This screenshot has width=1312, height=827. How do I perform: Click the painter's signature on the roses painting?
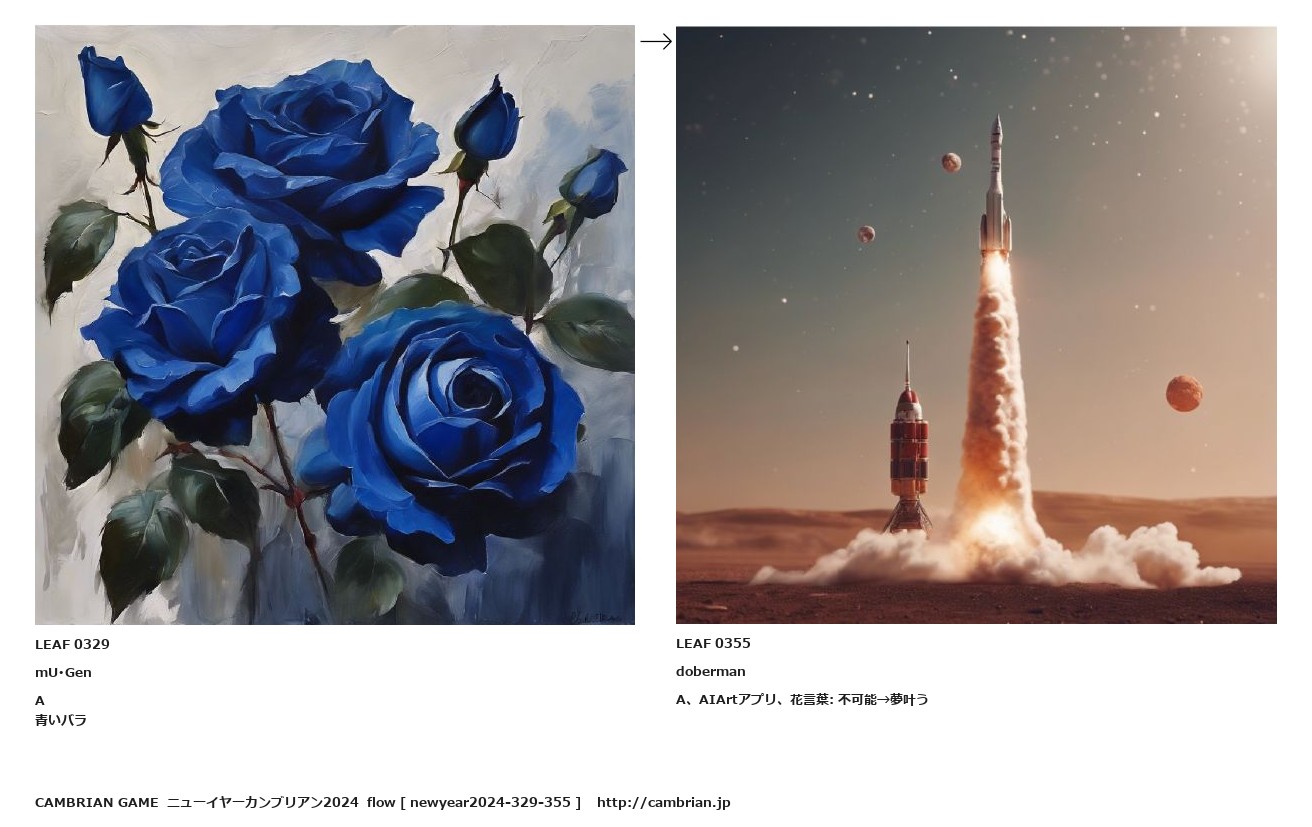click(600, 617)
